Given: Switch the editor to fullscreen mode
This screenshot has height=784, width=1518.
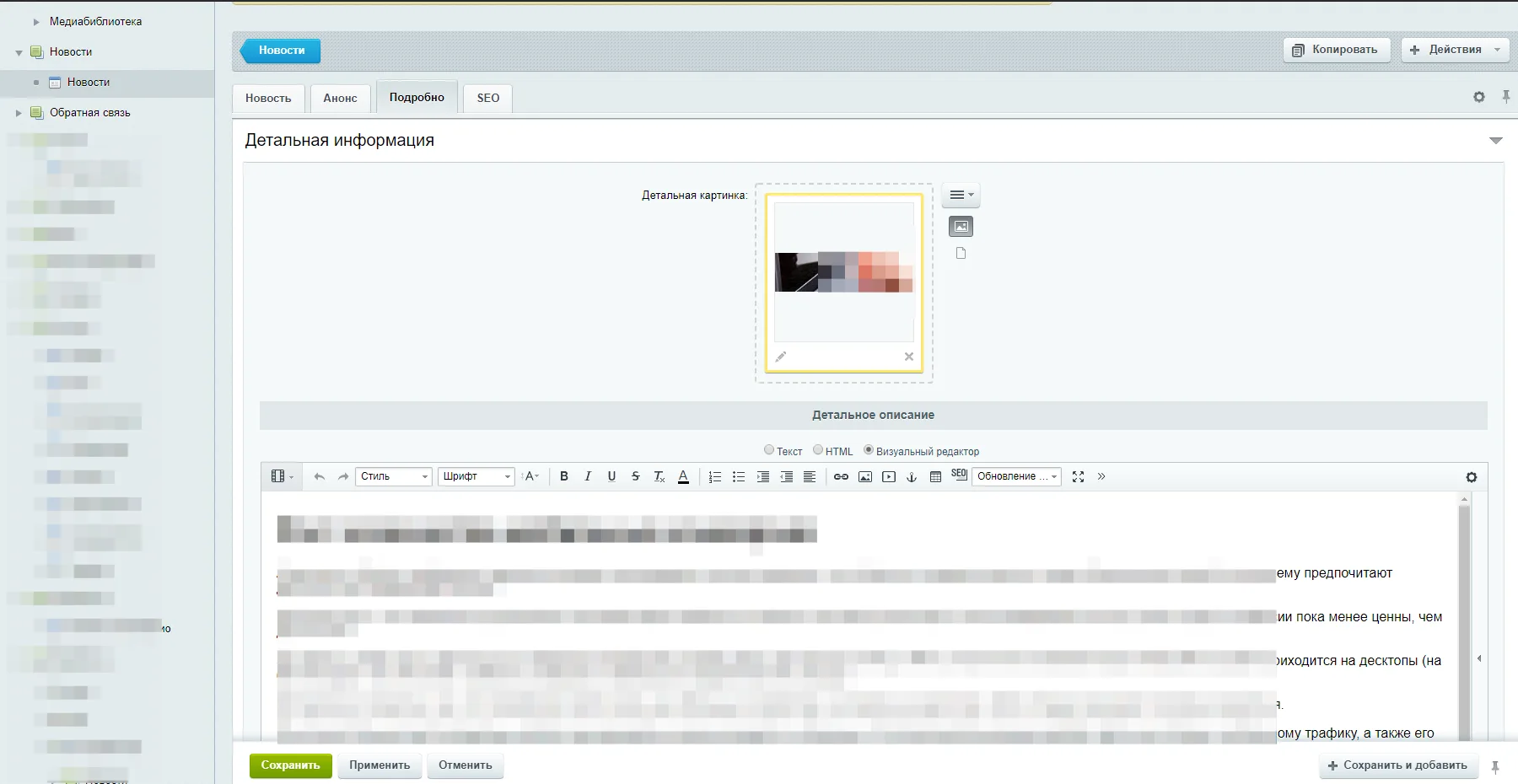Looking at the screenshot, I should pos(1078,476).
